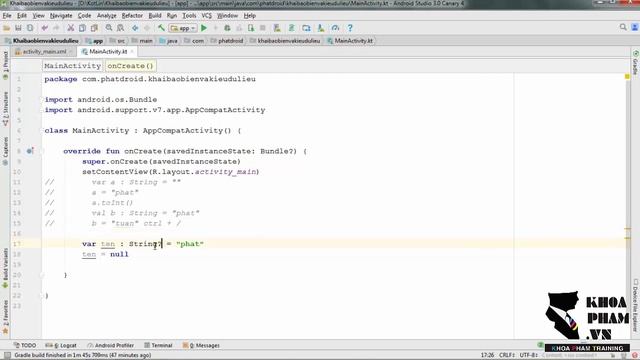
Task: Close the MainActivity.kt editor tab
Action: point(132,52)
